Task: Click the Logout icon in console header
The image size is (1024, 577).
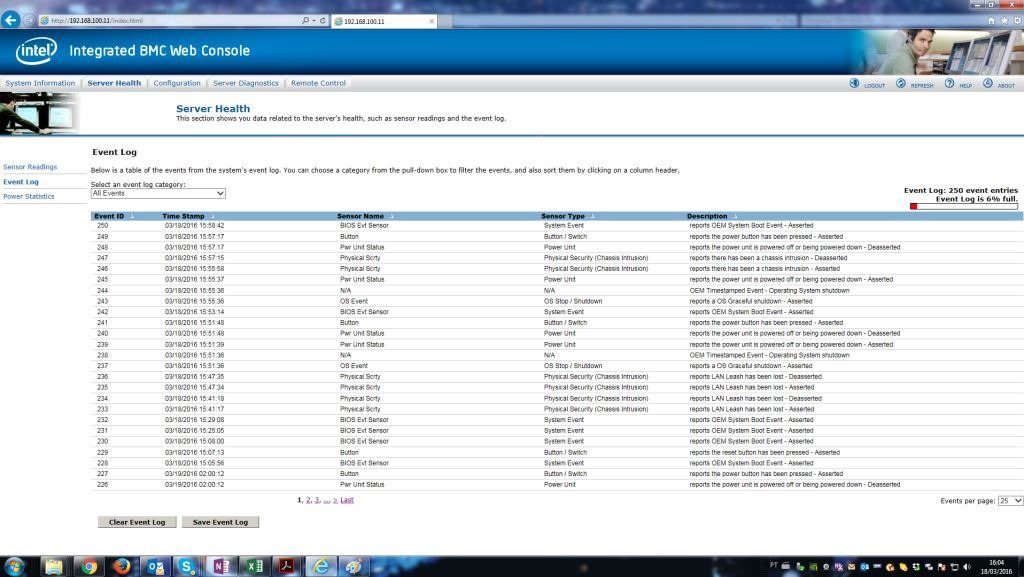Action: pyautogui.click(x=855, y=84)
